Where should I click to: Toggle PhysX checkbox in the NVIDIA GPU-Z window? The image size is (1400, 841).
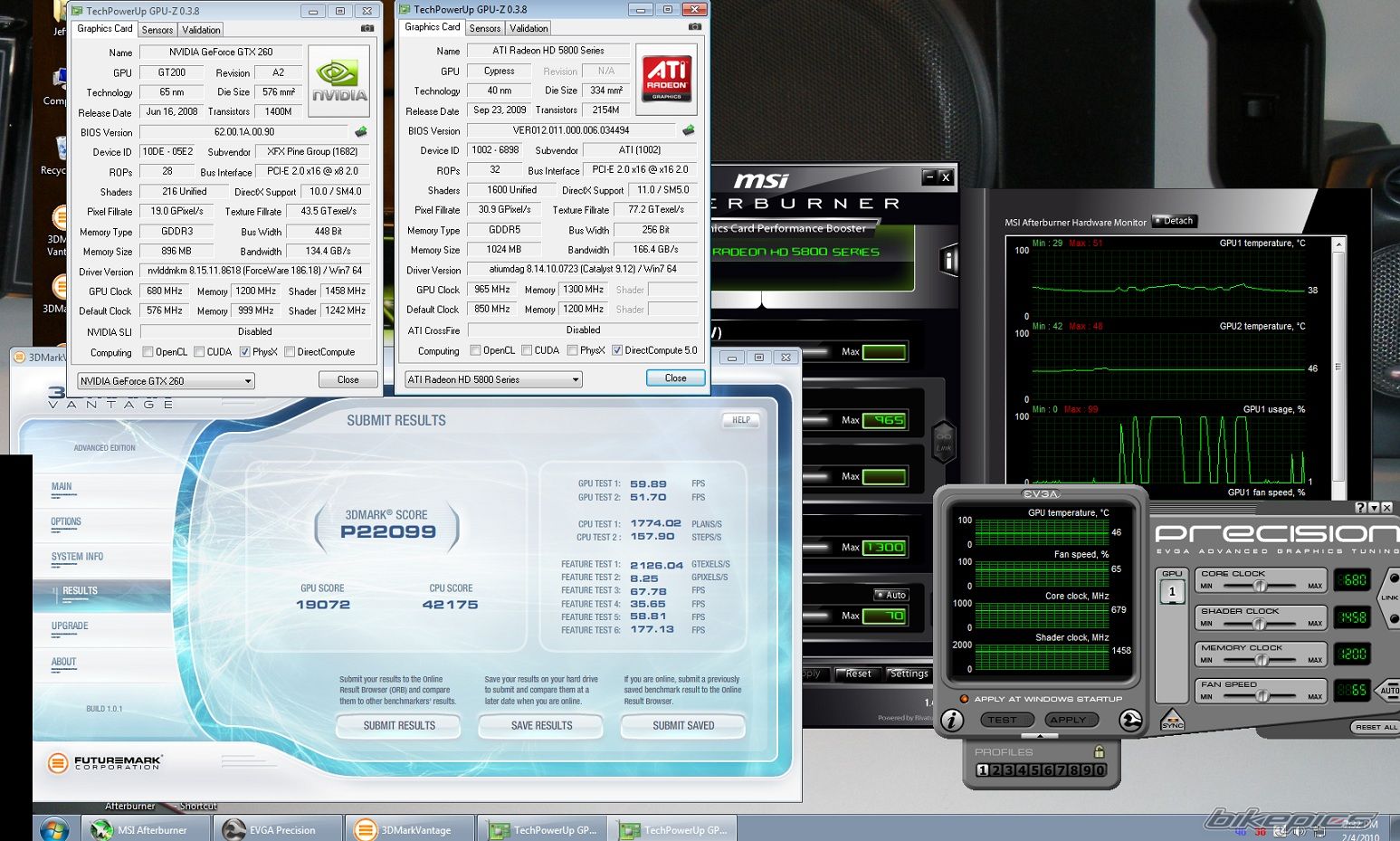click(245, 352)
